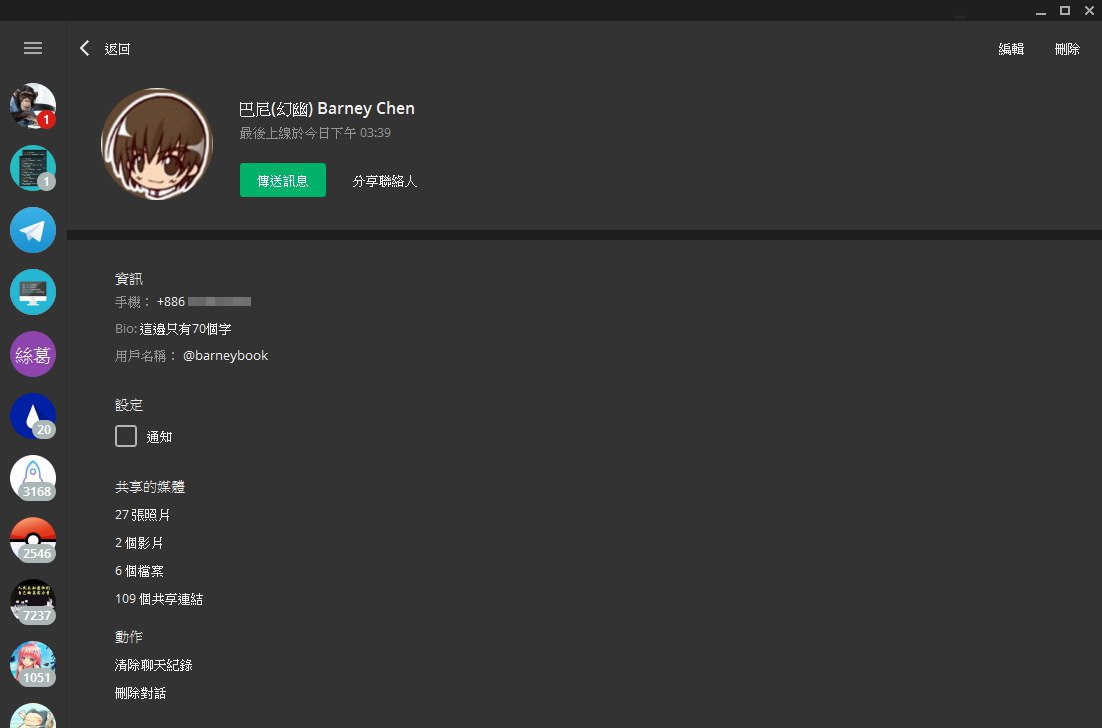Open the blue chat with 20 unread
This screenshot has height=728, width=1102.
tap(33, 416)
